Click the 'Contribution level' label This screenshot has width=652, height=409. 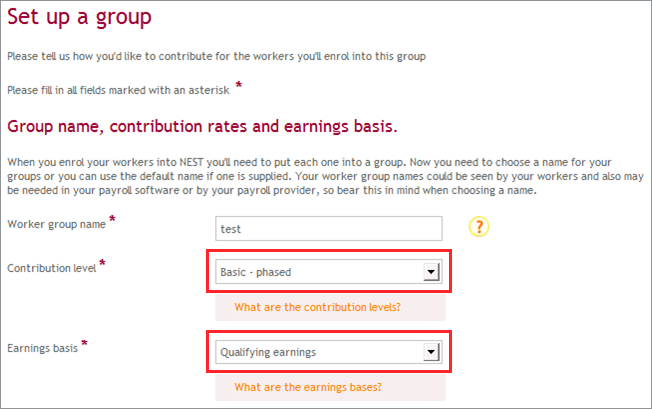pos(52,268)
